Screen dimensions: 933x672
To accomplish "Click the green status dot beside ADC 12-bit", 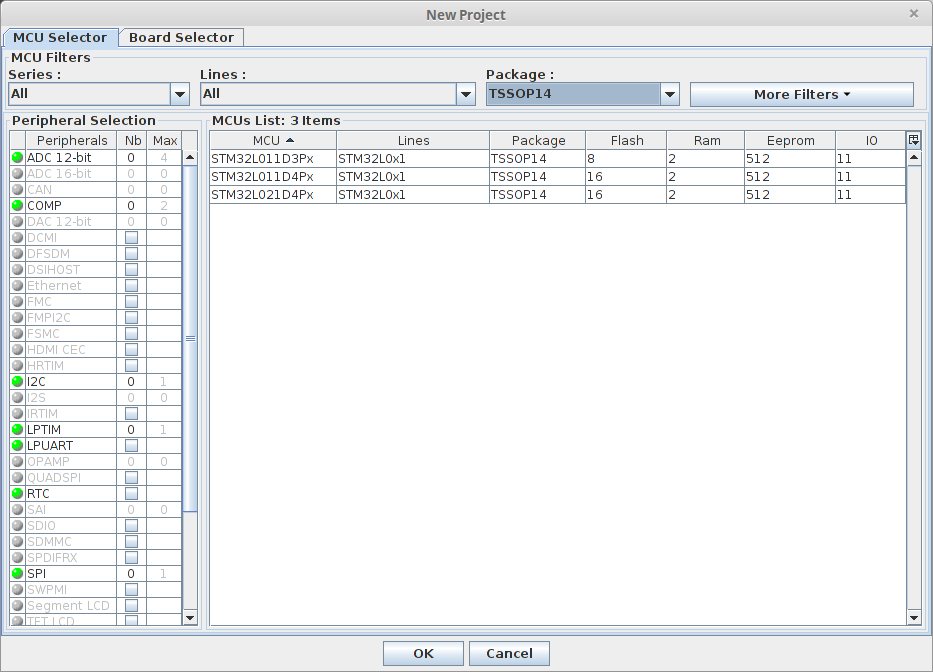I will (17, 158).
